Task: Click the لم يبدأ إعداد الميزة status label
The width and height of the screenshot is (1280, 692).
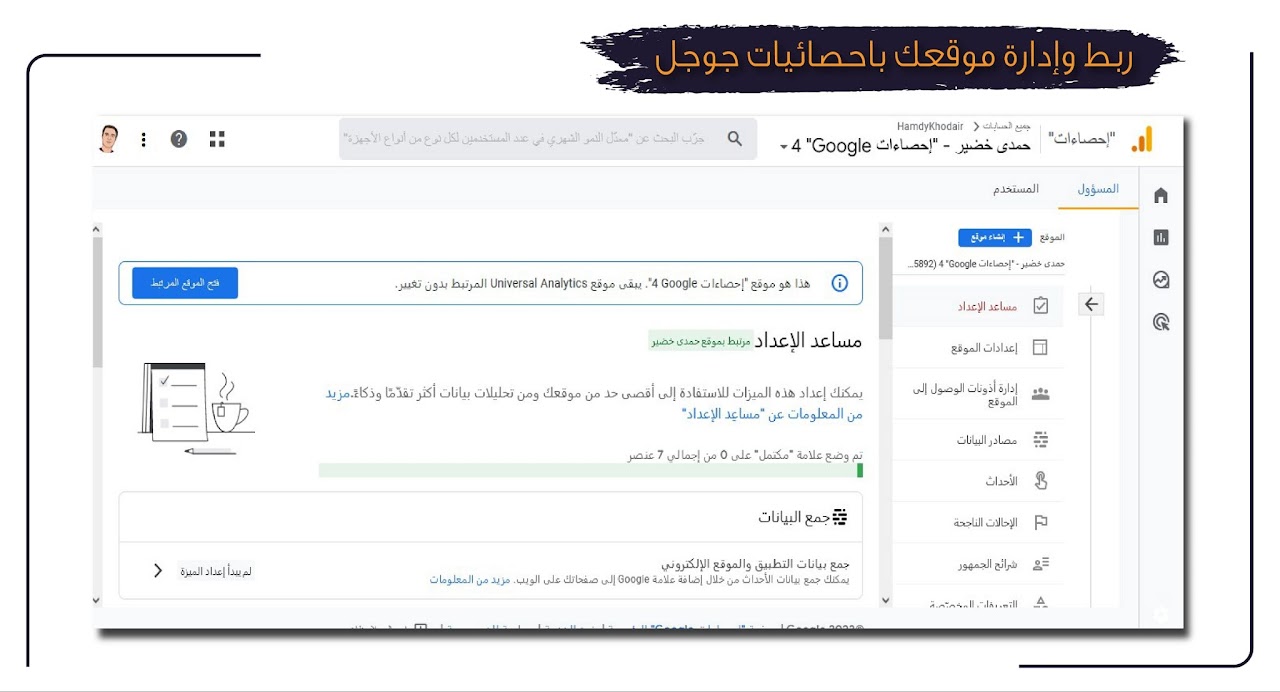Action: (216, 571)
